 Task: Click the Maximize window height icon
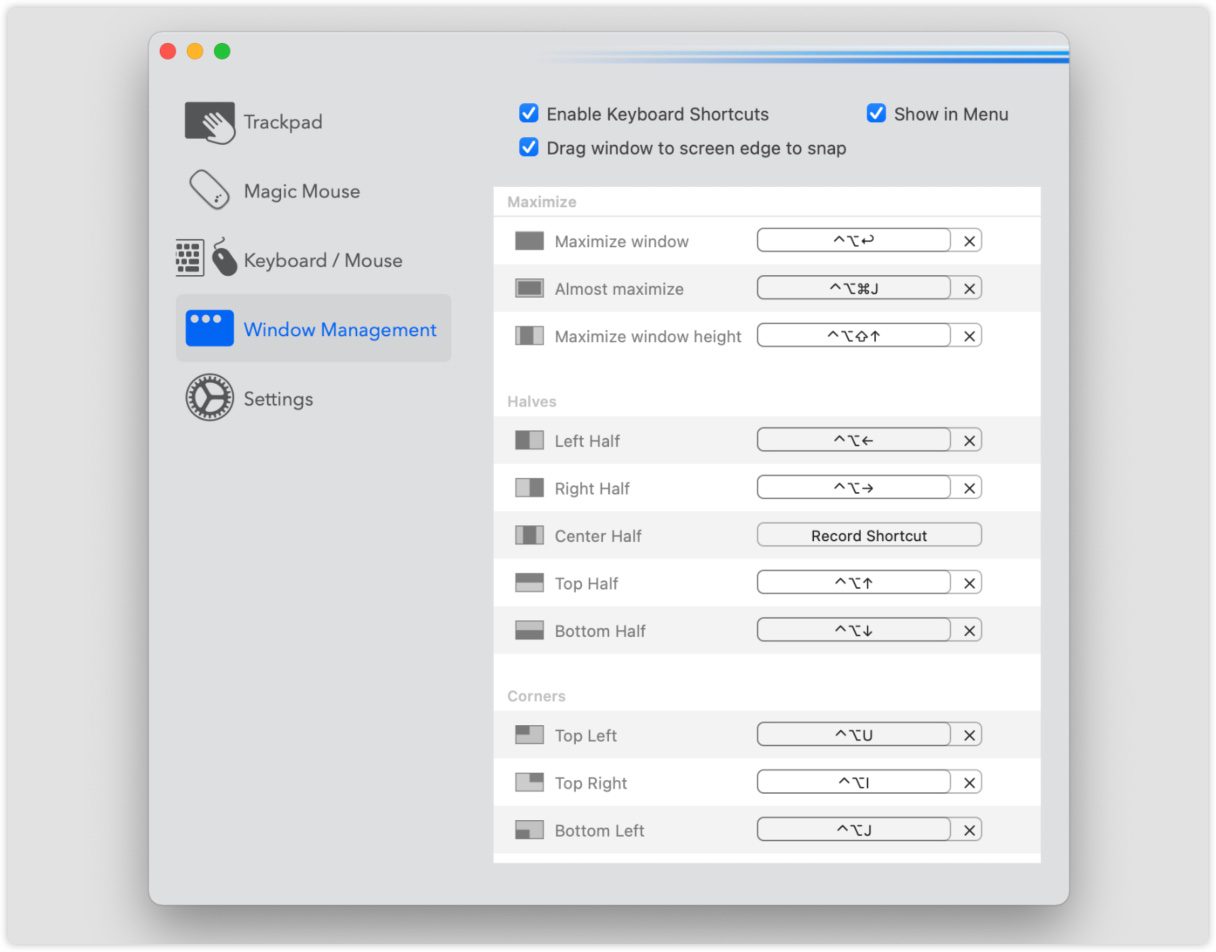[x=529, y=336]
